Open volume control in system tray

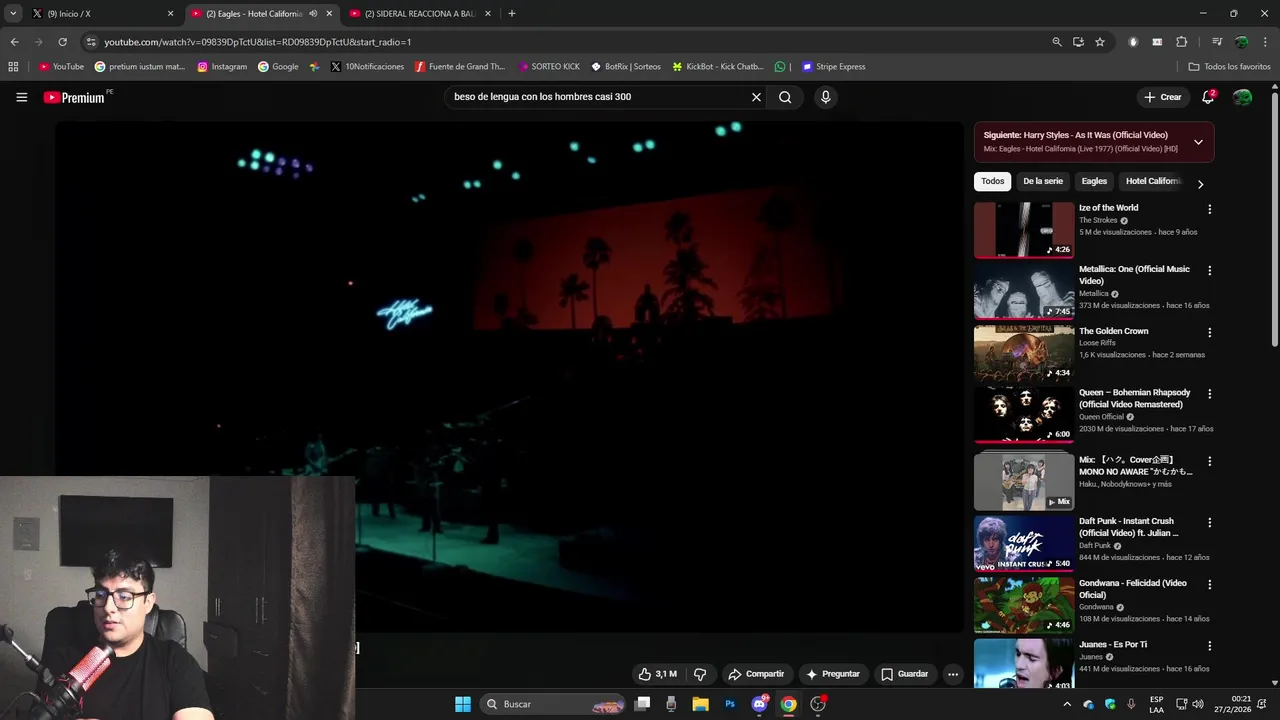click(x=1198, y=704)
